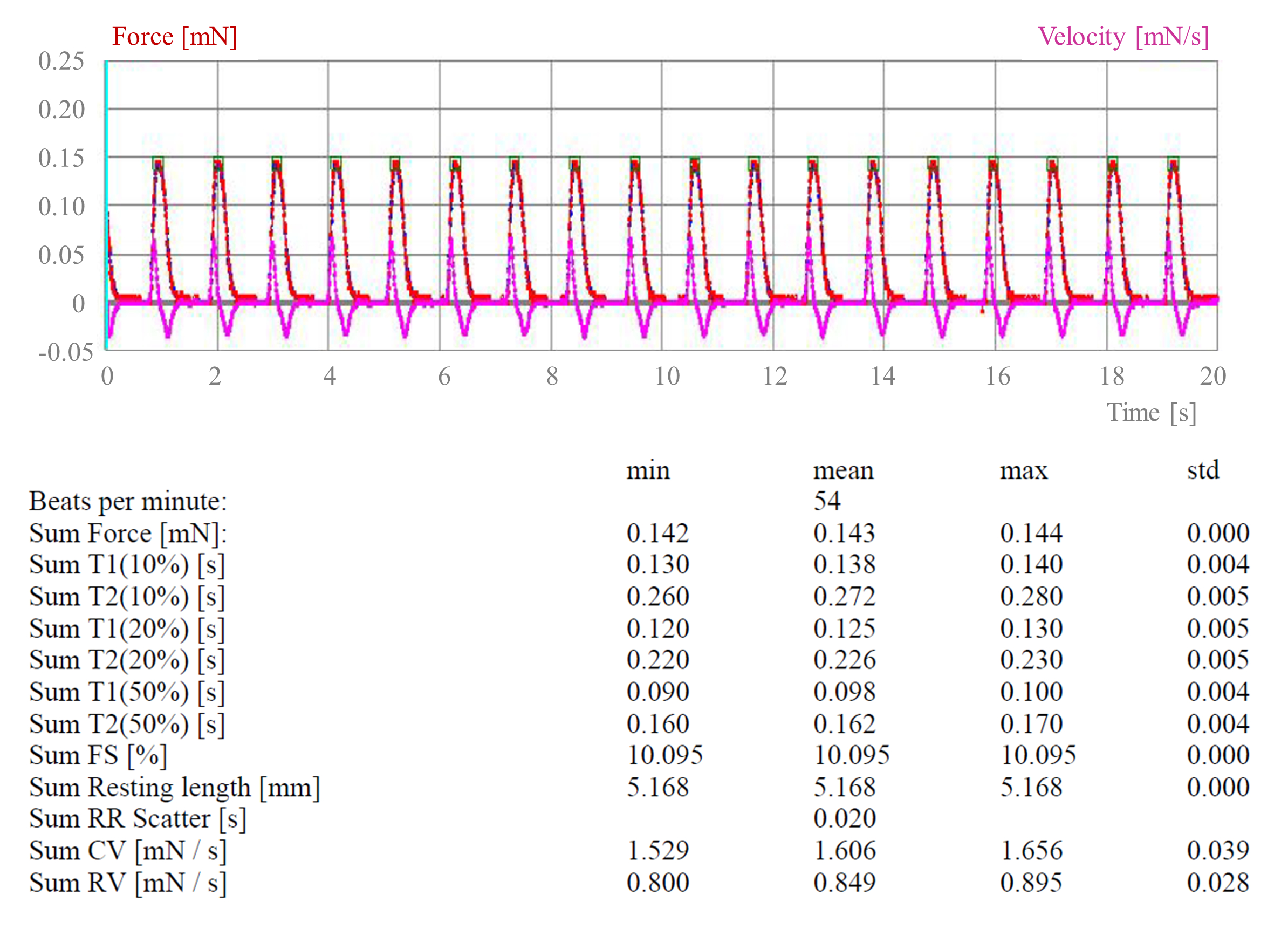Click the min column header
This screenshot has height=929, width=1288.
point(648,471)
